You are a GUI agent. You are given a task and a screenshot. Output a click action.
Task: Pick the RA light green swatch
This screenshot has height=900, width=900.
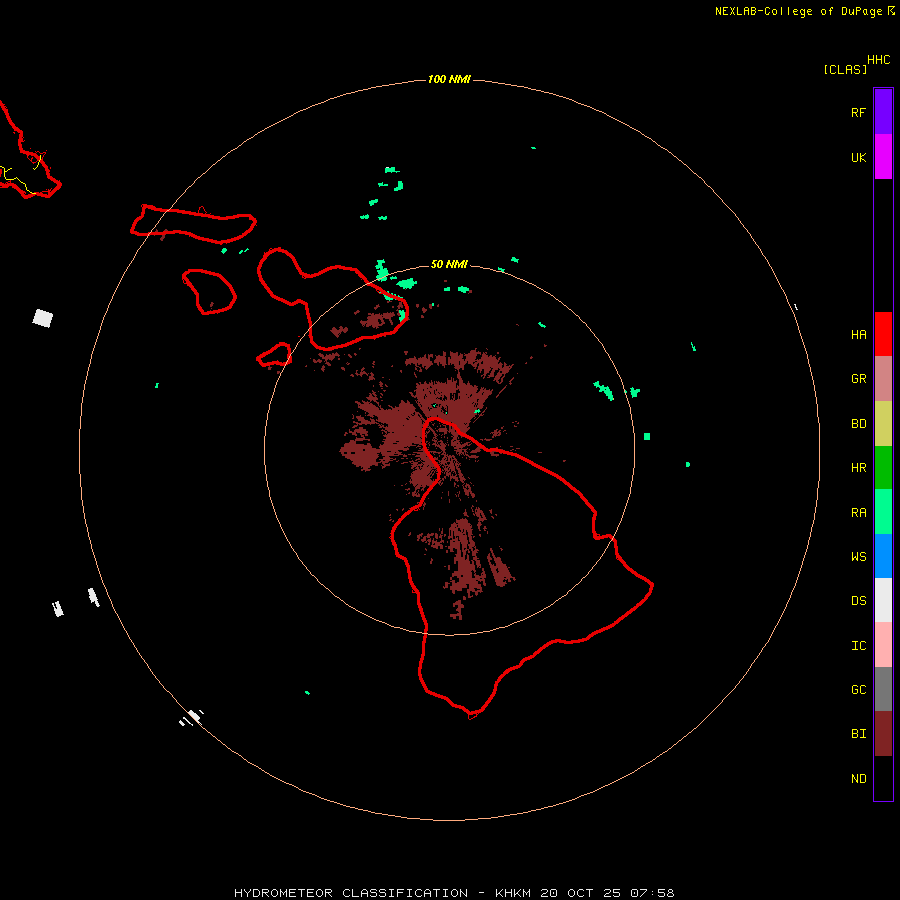(883, 512)
